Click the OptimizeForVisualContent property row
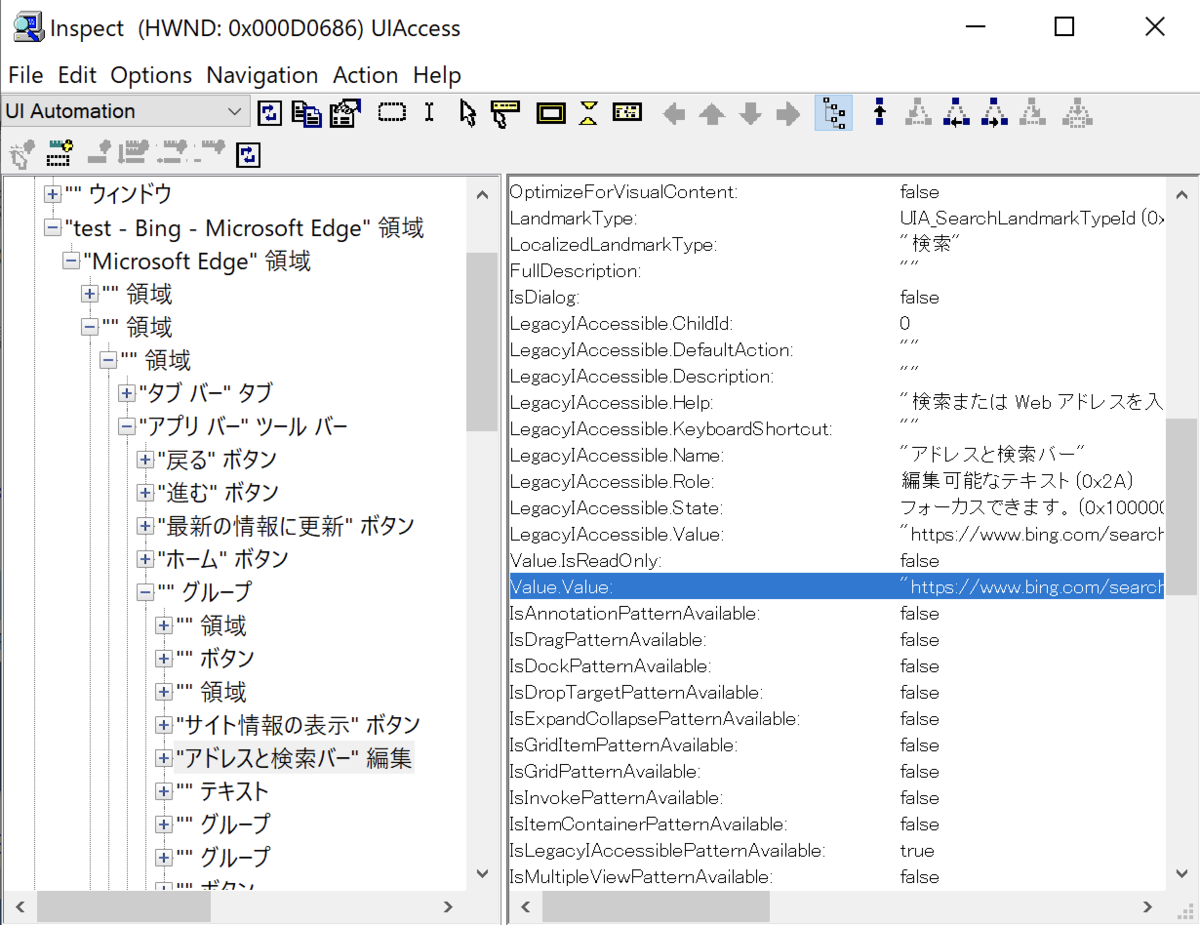Image resolution: width=1200 pixels, height=925 pixels. (x=836, y=191)
